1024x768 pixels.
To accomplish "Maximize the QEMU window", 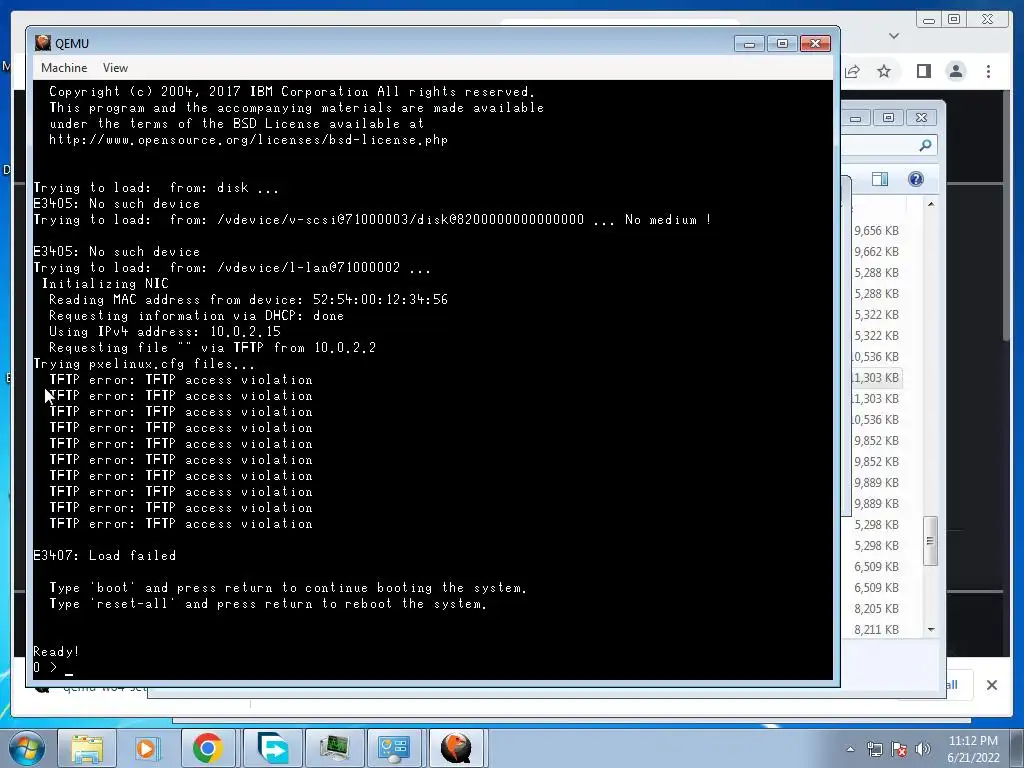I will pos(782,44).
